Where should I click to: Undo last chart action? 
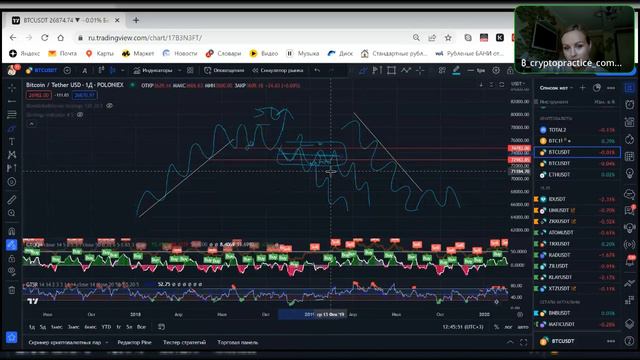(x=317, y=71)
